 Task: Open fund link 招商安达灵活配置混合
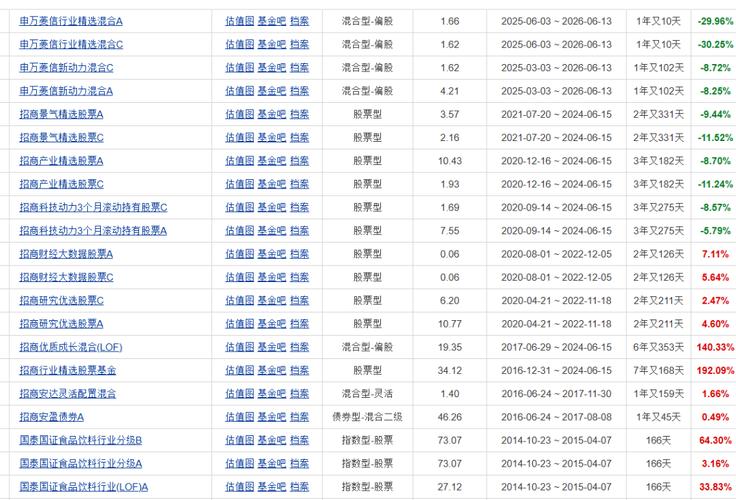[68, 394]
